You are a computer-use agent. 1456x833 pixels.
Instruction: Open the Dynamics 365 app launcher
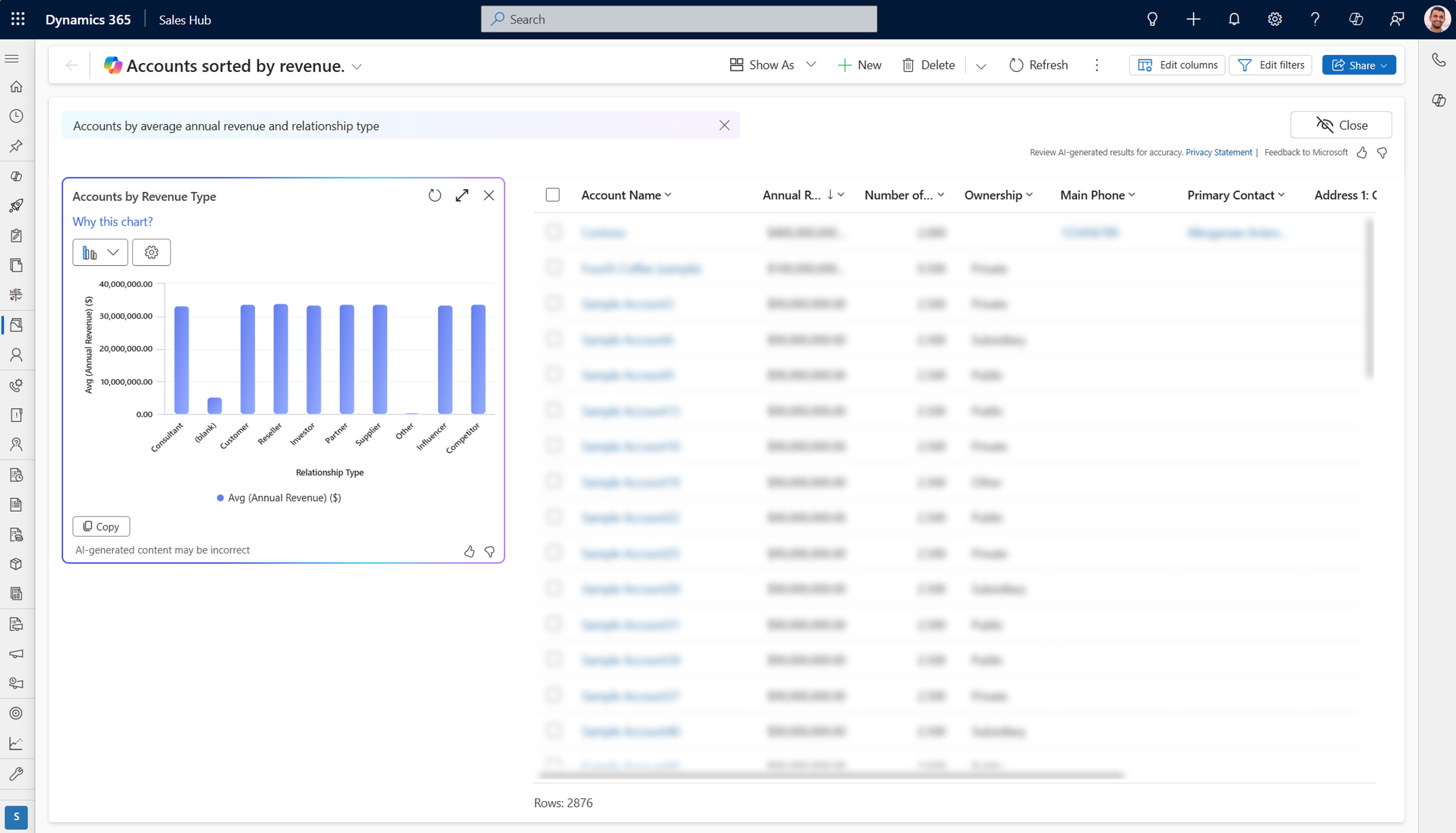tap(18, 20)
